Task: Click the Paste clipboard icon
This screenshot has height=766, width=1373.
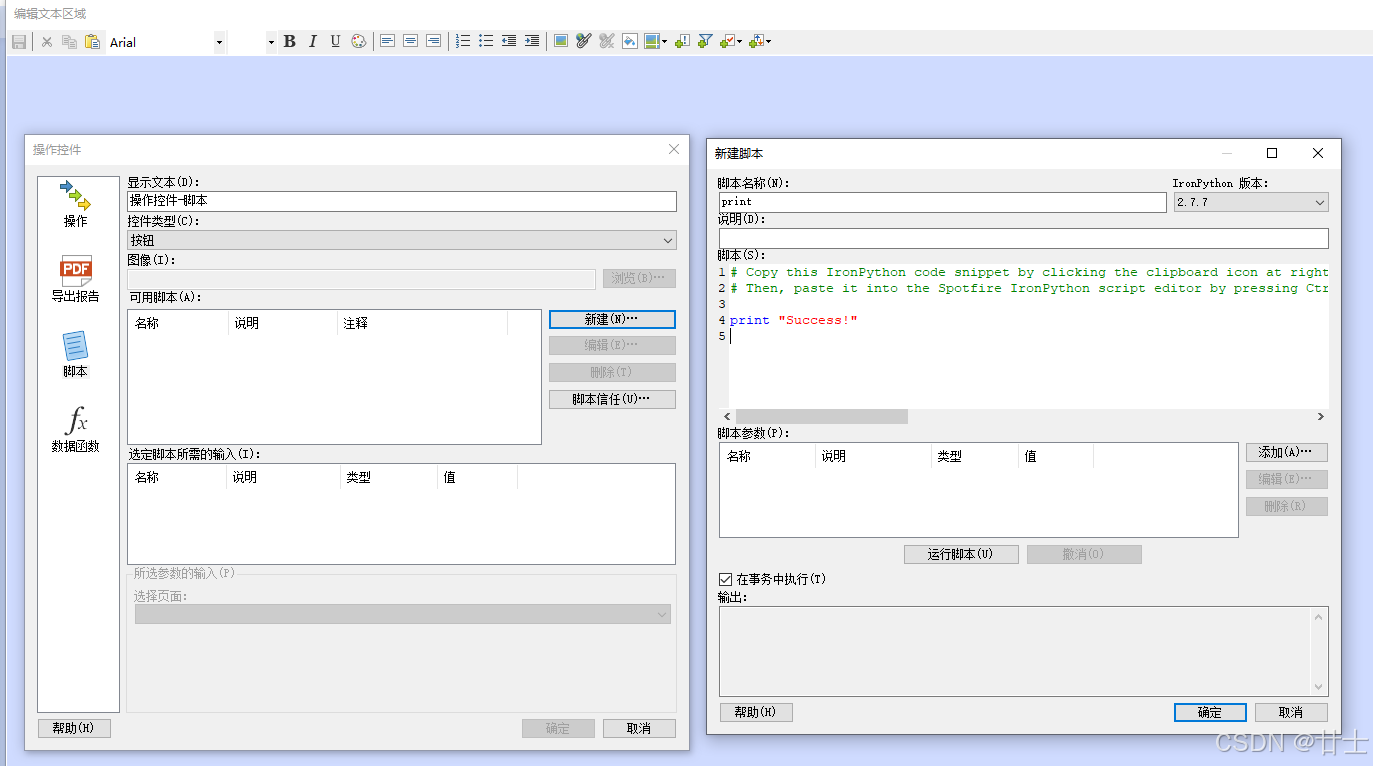Action: pos(92,42)
